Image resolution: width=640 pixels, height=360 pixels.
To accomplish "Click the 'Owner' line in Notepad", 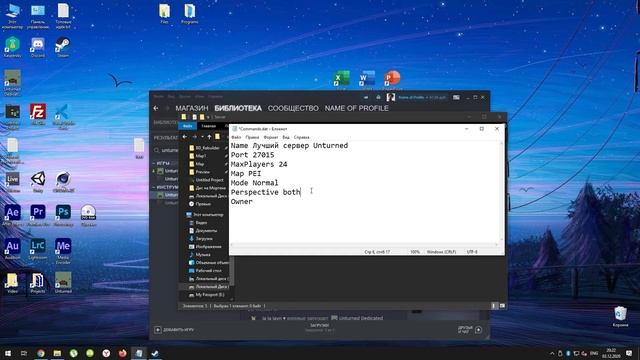I will pyautogui.click(x=242, y=202).
